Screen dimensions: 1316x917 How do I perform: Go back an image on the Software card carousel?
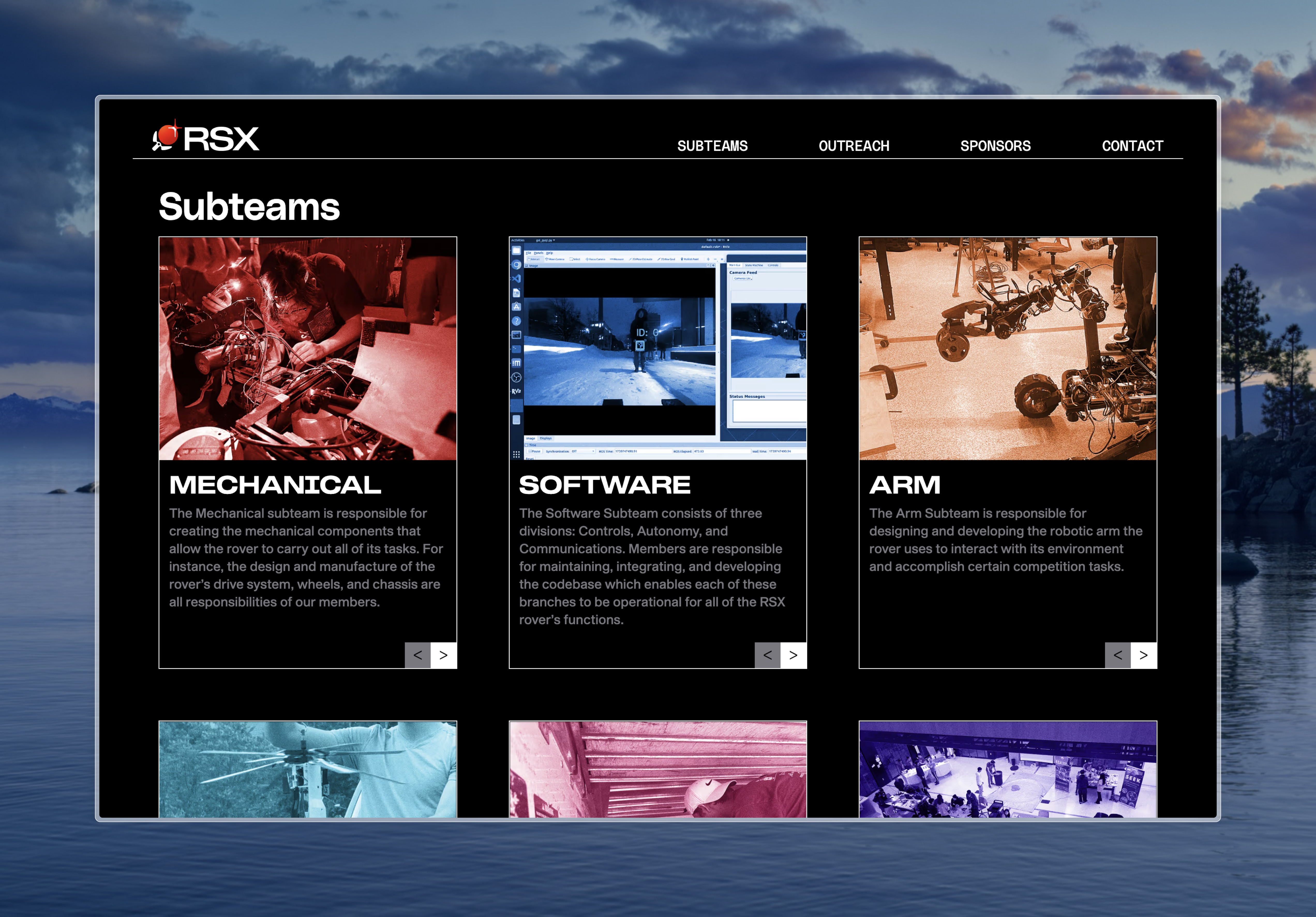pos(767,655)
